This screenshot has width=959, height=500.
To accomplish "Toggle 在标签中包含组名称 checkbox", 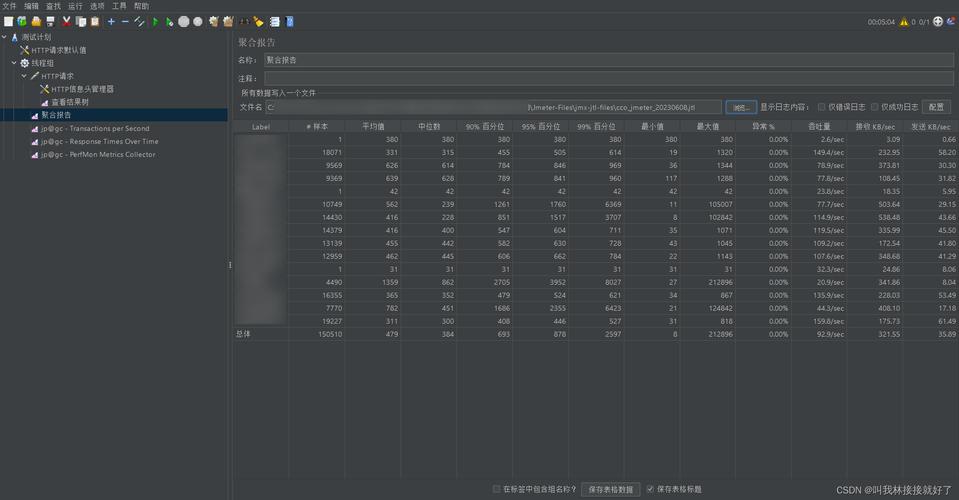I will pyautogui.click(x=496, y=489).
